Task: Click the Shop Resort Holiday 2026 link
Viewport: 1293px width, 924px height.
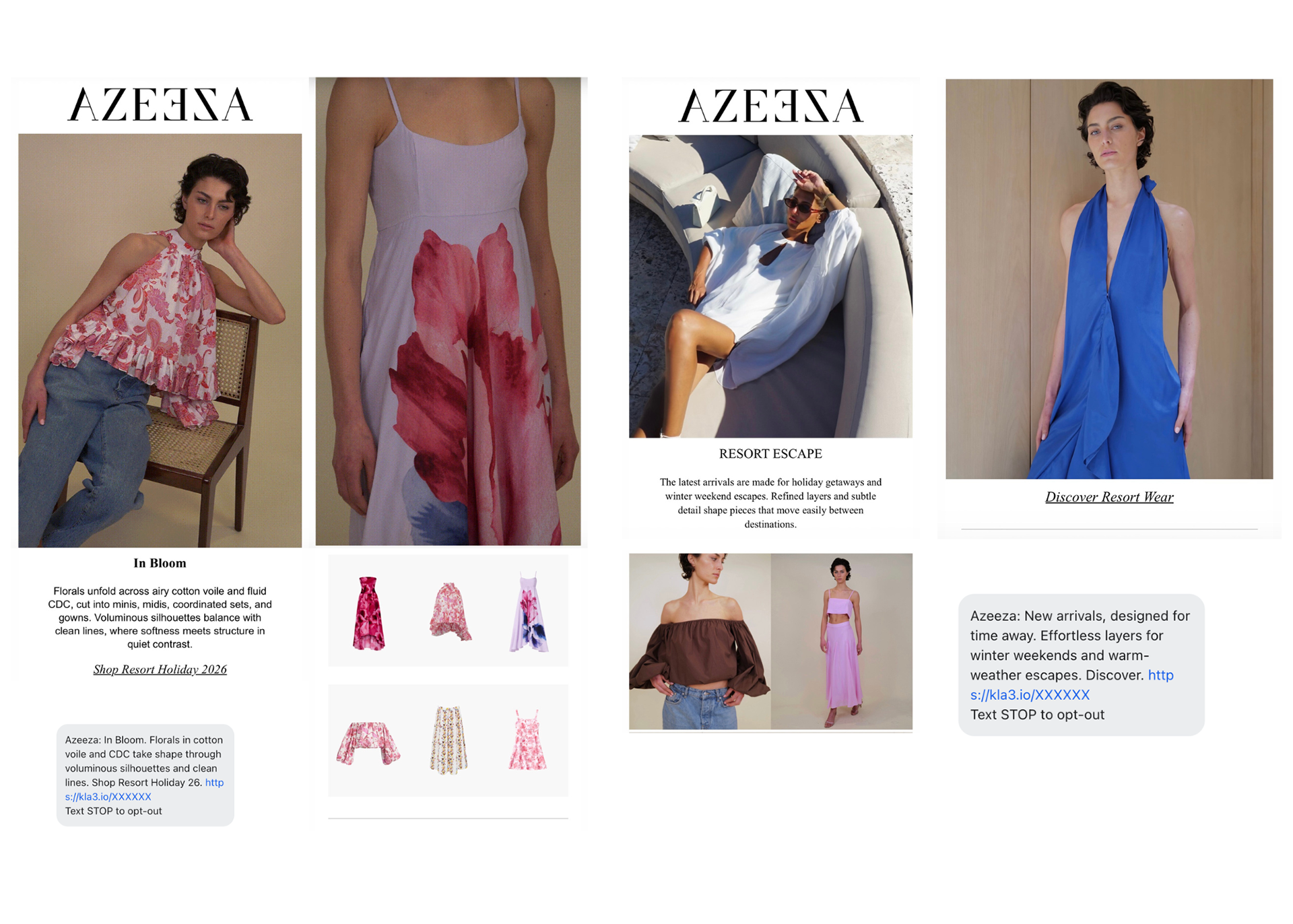Action: coord(160,669)
